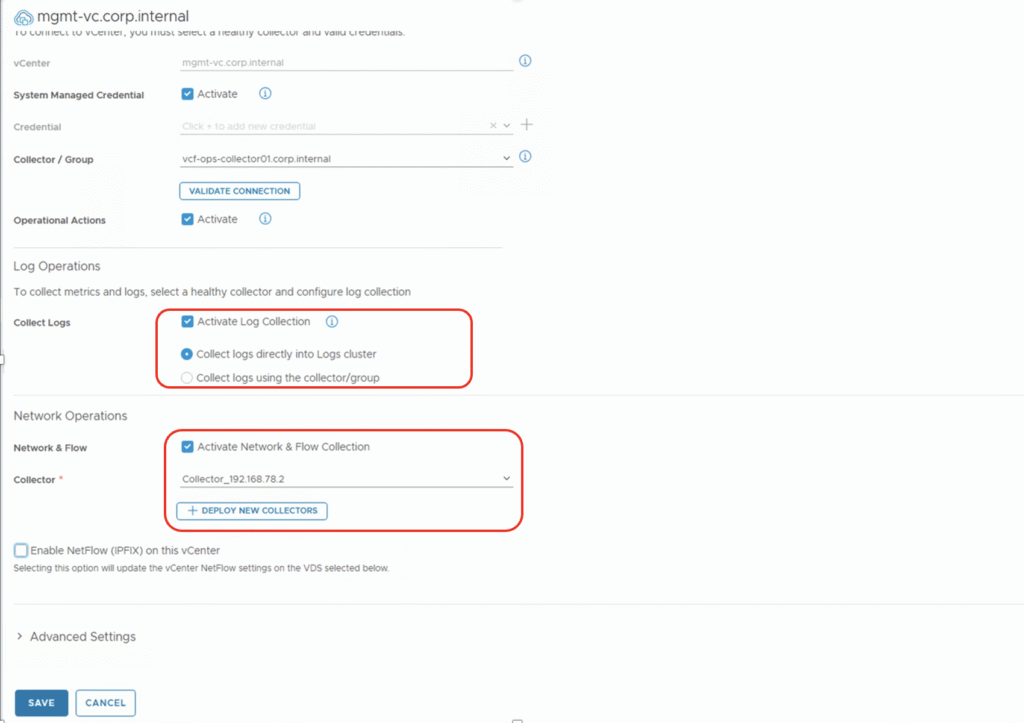Click info icon beside vCenter field
Image resolution: width=1024 pixels, height=723 pixels.
click(x=525, y=61)
